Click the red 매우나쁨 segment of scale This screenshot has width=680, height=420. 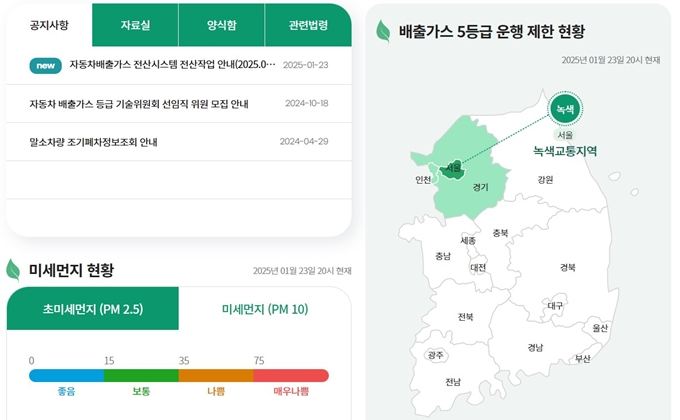pos(291,375)
